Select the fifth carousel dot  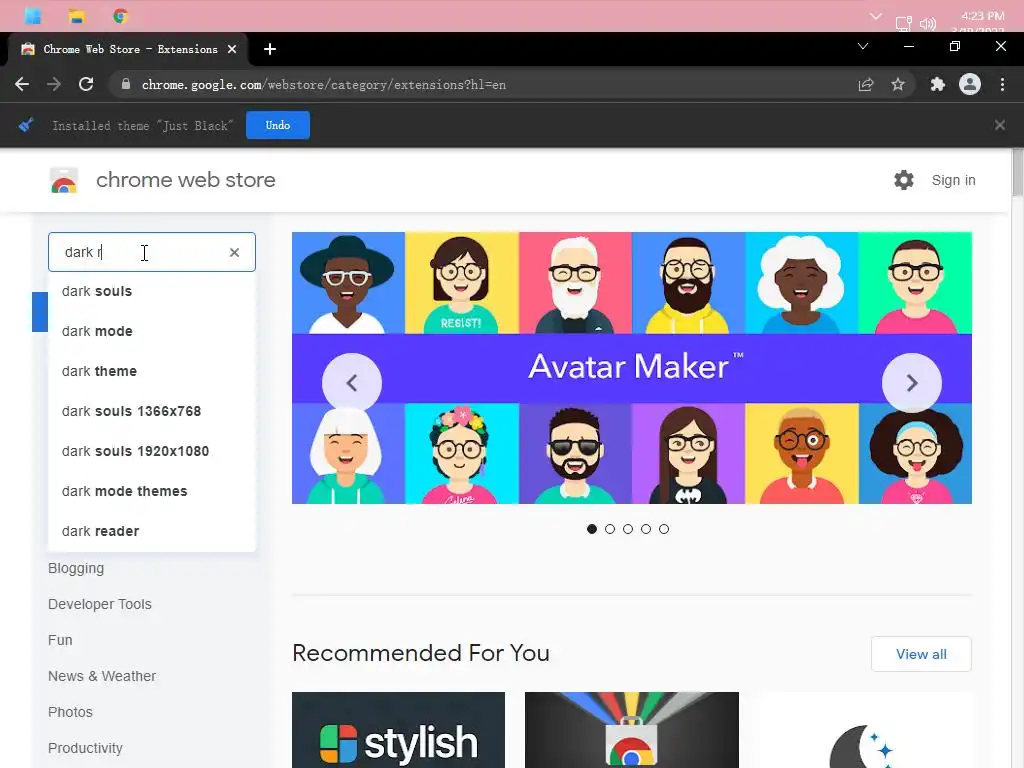664,529
